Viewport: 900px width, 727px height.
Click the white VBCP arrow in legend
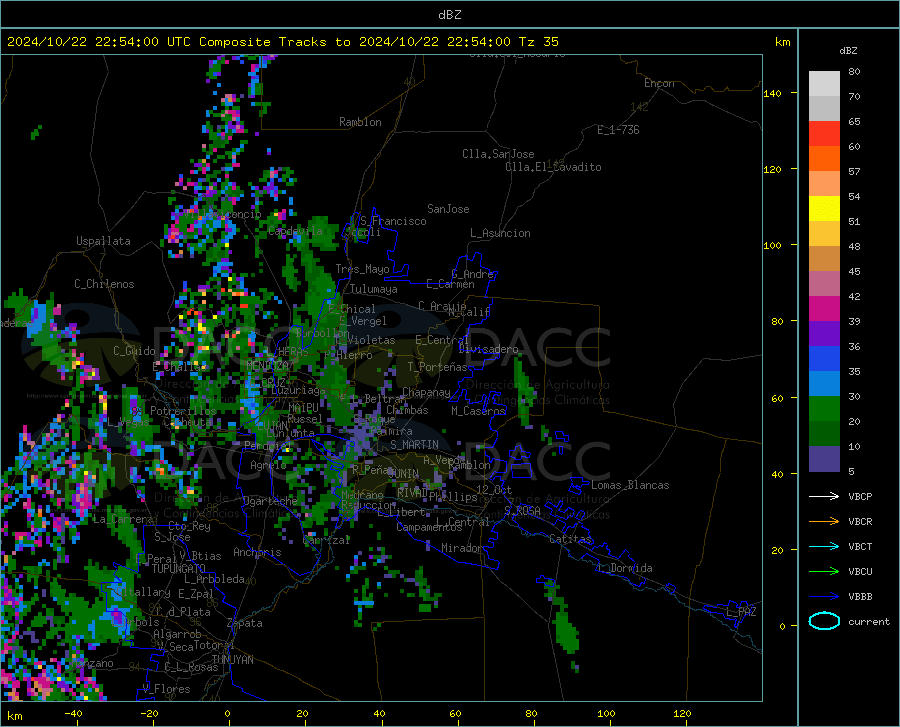(824, 496)
